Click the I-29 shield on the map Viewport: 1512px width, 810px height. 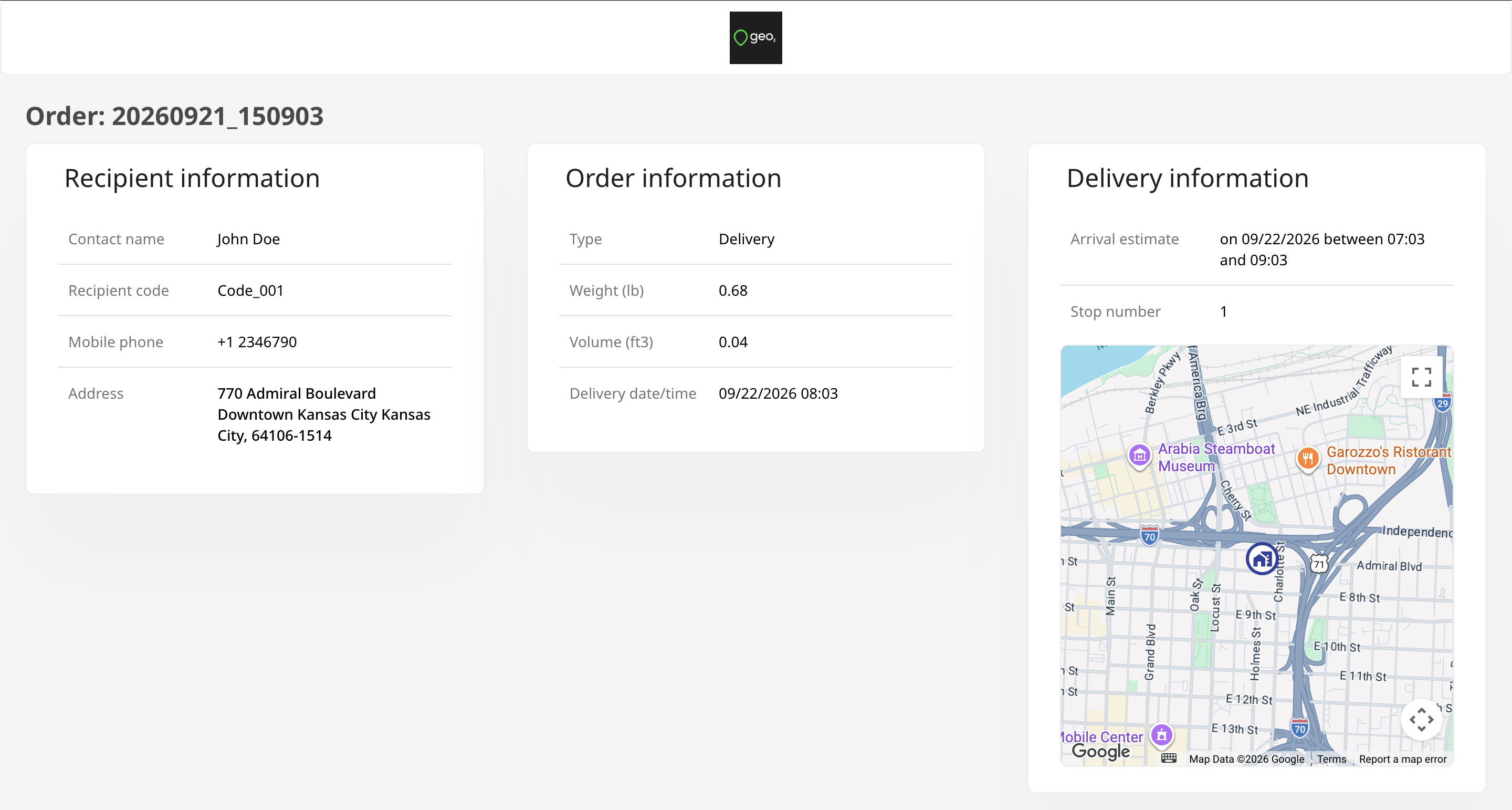1442,402
